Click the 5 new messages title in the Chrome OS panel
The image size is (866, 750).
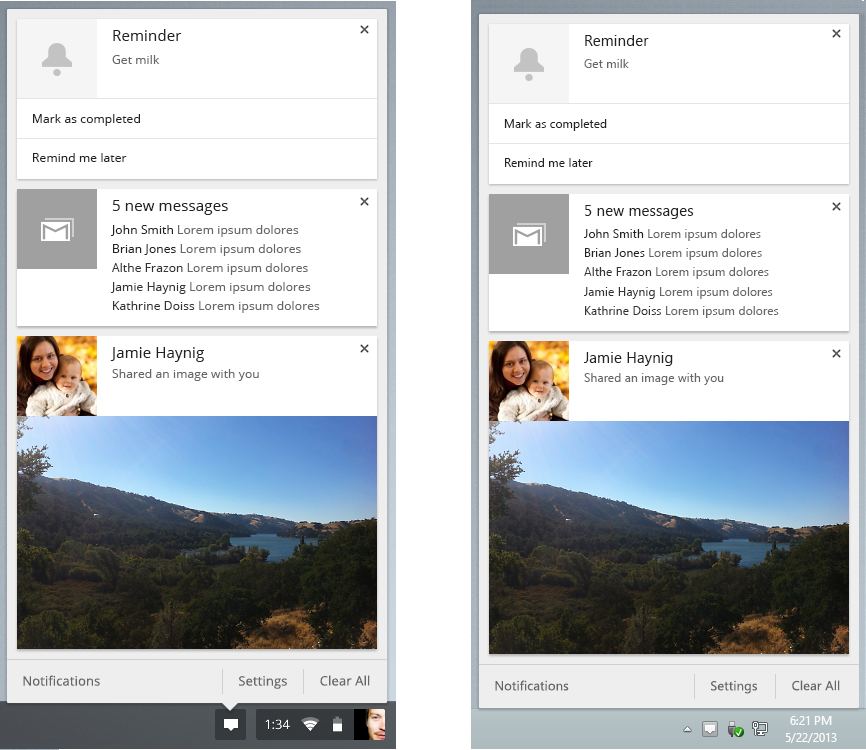[x=170, y=206]
